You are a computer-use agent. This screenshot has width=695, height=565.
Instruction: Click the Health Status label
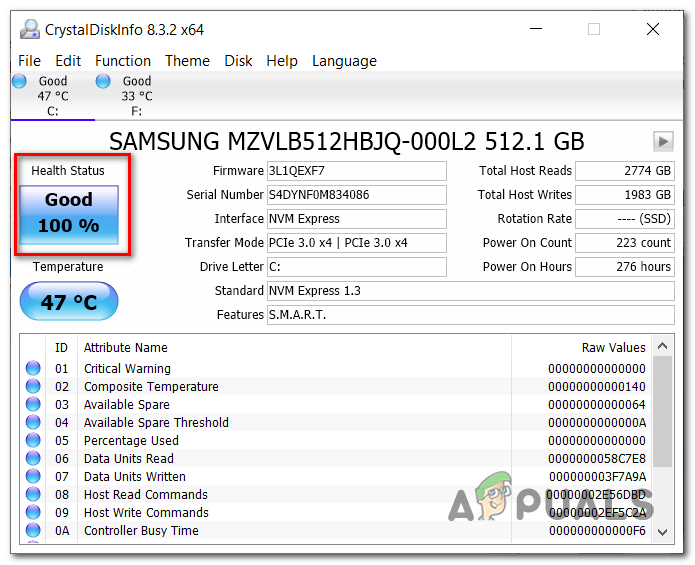(x=68, y=171)
